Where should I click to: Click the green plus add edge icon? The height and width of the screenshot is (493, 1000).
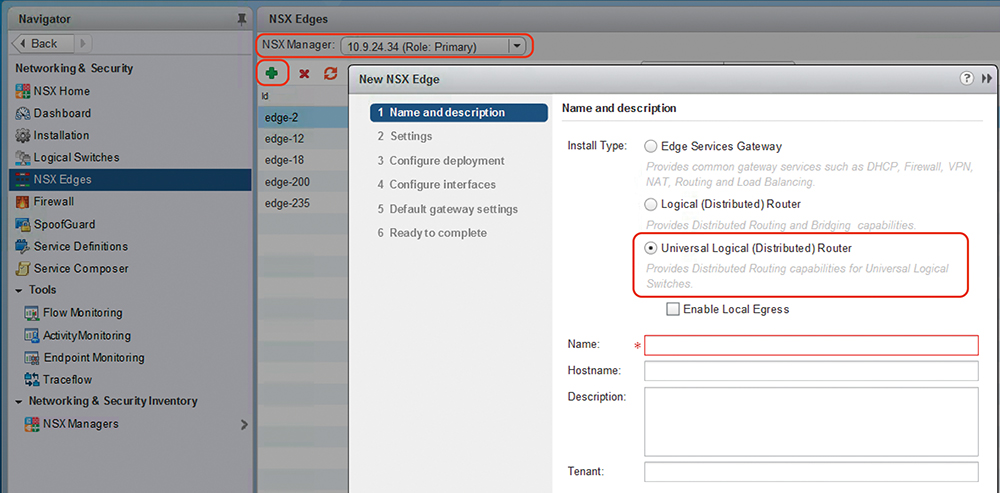pyautogui.click(x=272, y=73)
